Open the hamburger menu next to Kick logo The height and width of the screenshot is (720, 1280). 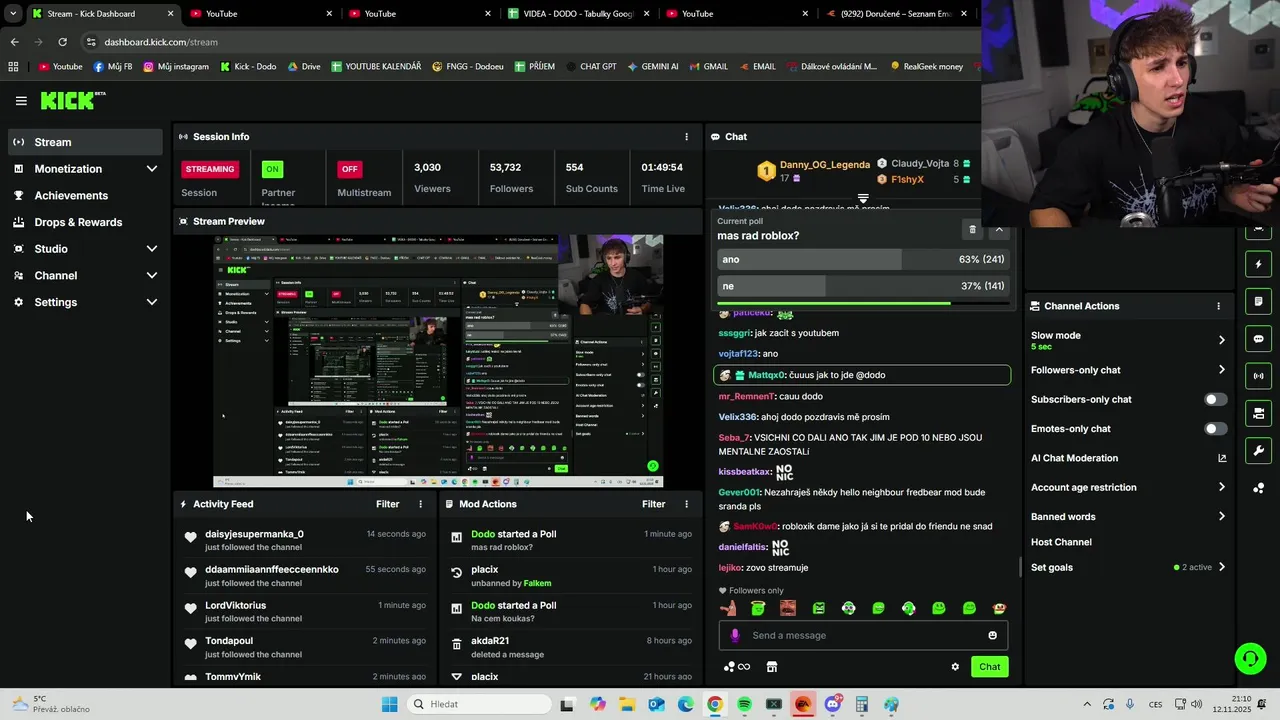(21, 101)
